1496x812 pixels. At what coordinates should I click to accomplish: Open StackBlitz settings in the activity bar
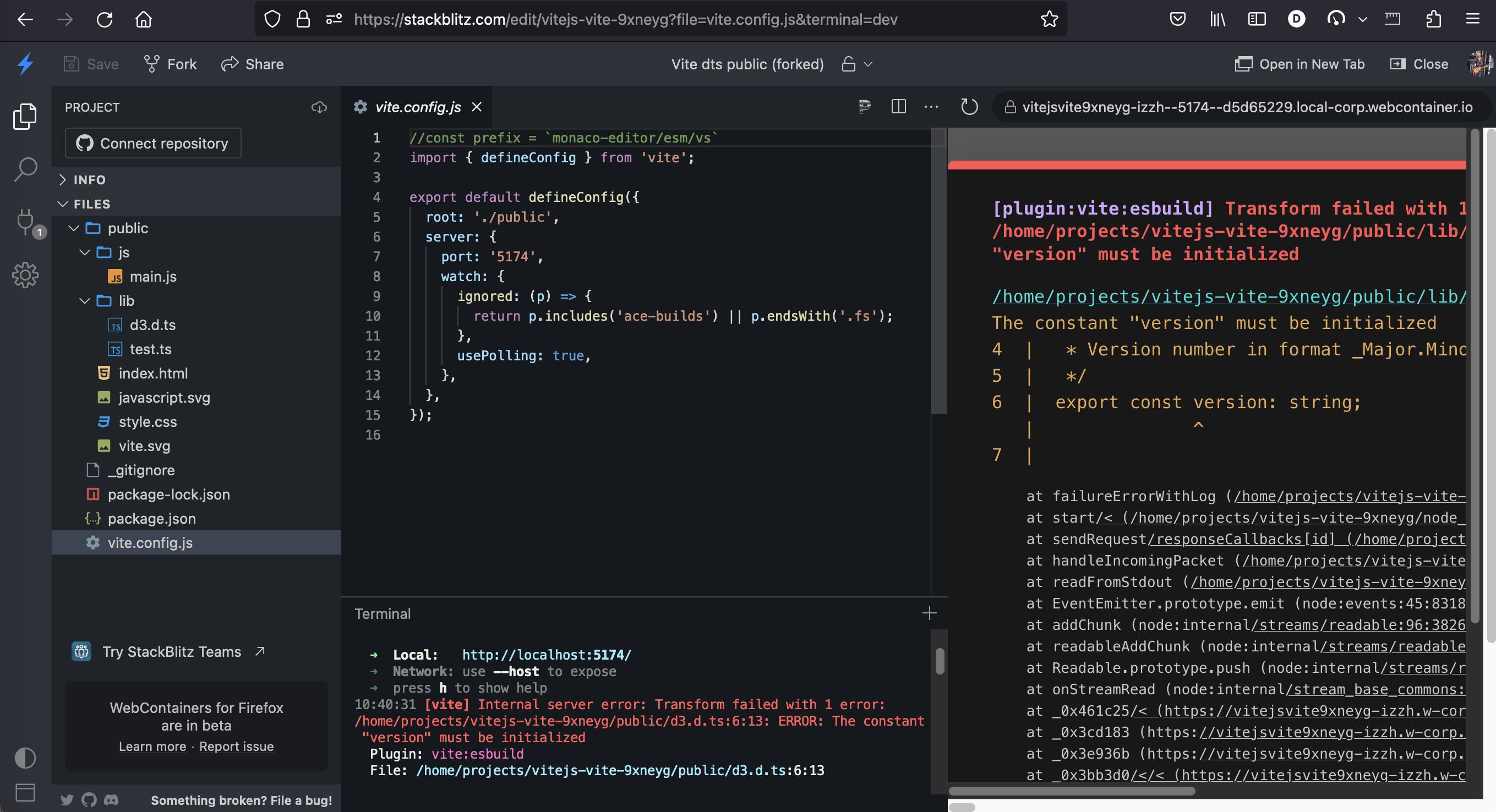(x=25, y=275)
